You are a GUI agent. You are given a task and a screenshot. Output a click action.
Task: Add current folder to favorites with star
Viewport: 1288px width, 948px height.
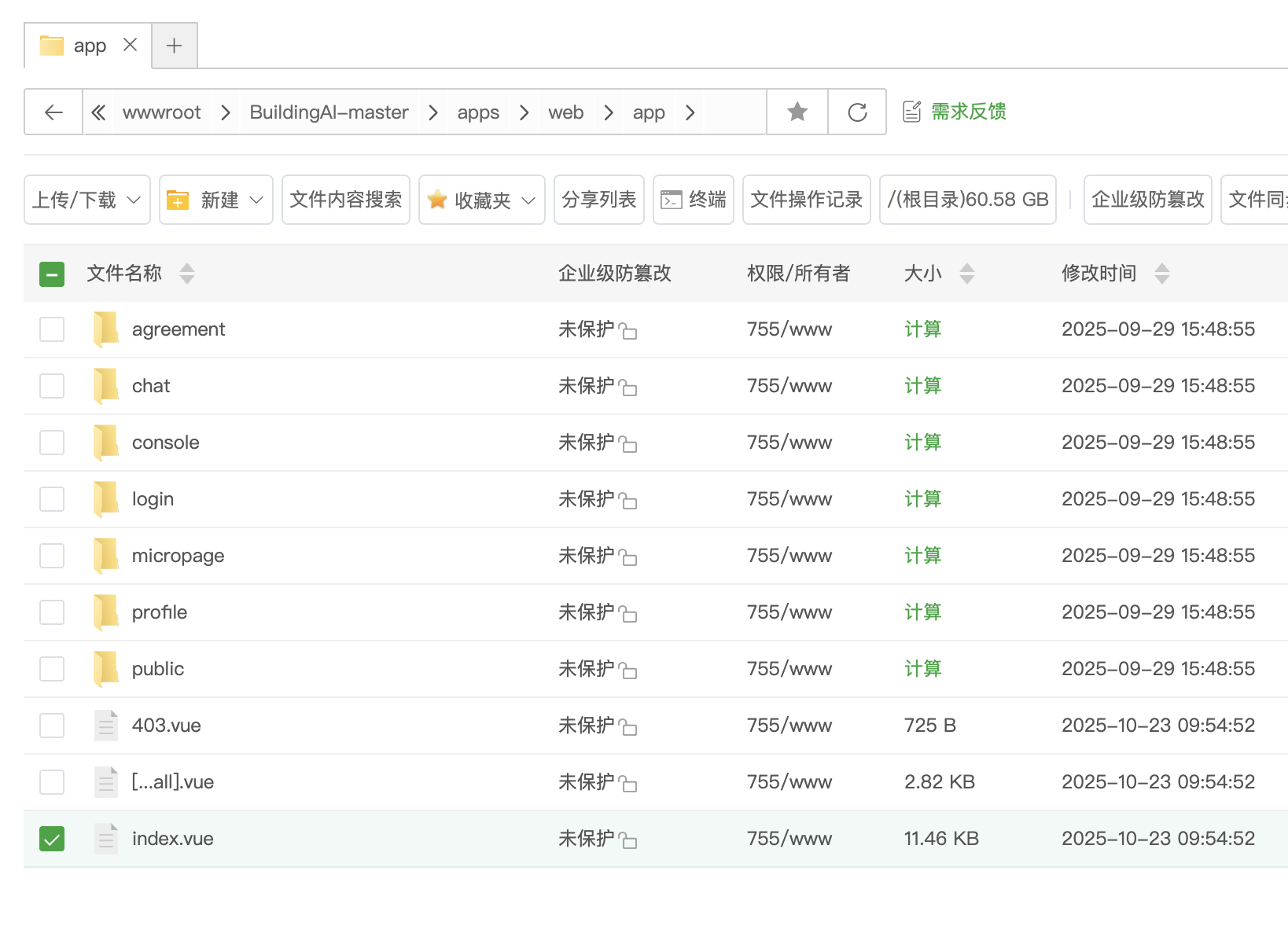click(797, 112)
